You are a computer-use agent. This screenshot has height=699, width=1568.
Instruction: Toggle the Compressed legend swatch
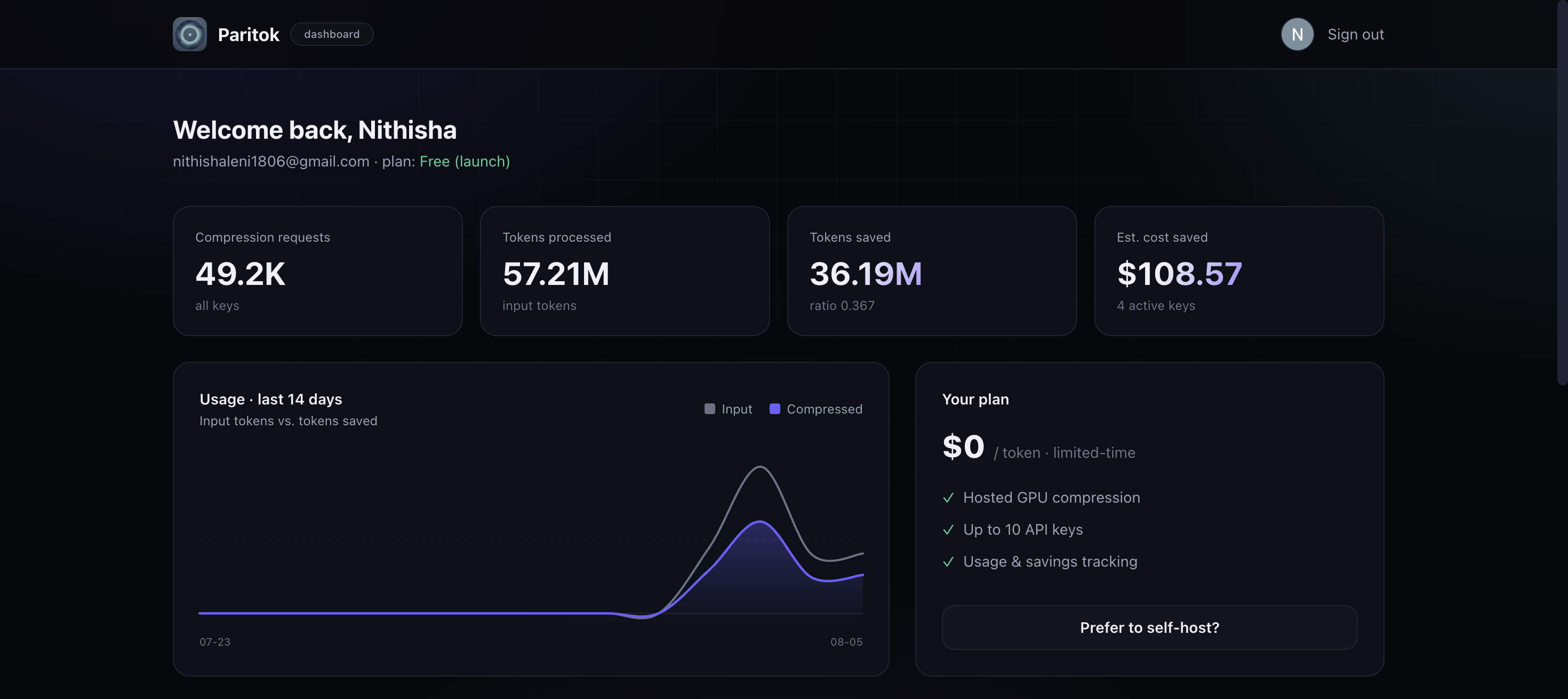coord(774,409)
